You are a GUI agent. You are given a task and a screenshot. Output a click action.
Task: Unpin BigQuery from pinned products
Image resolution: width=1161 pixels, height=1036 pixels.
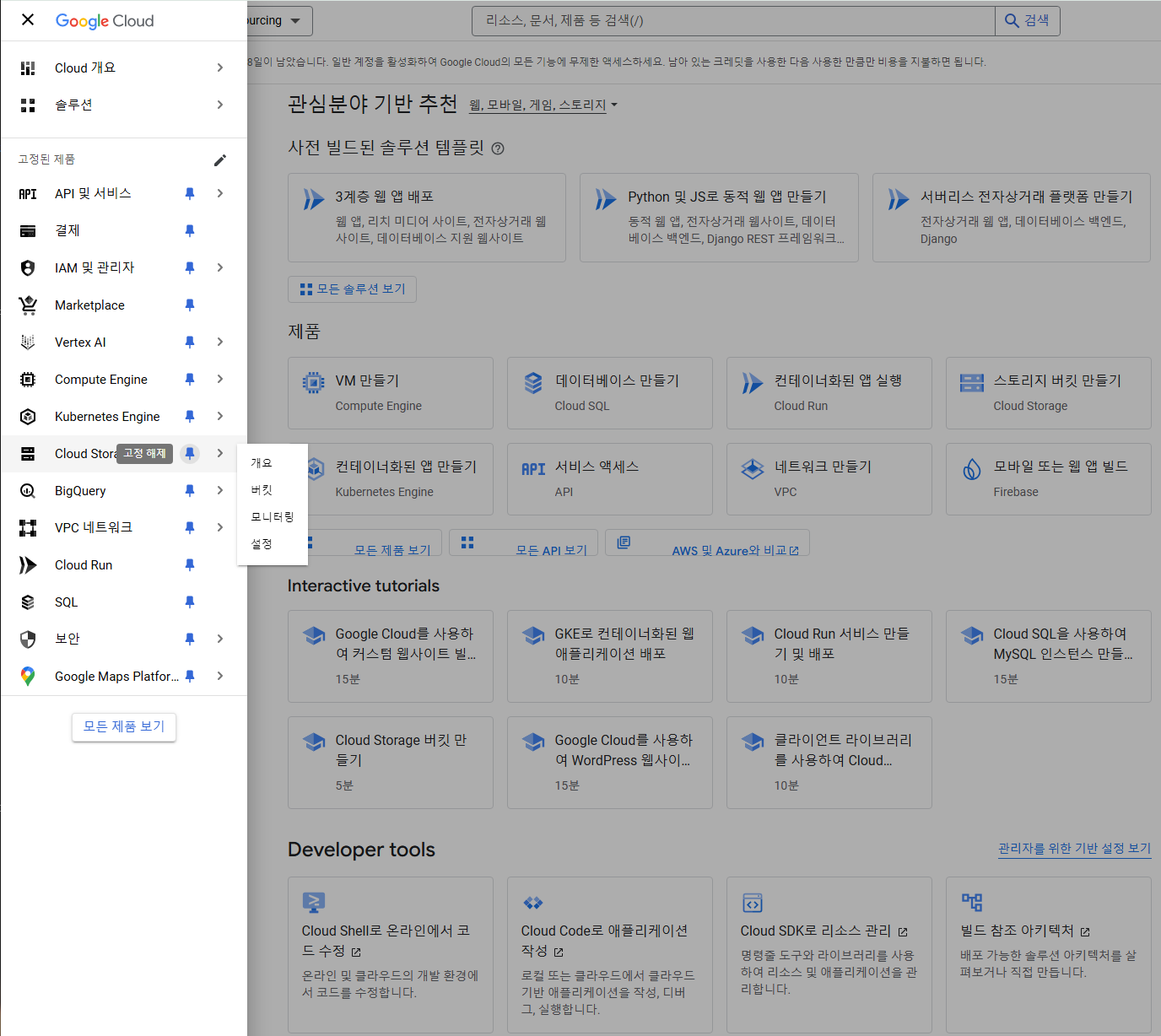pos(190,491)
